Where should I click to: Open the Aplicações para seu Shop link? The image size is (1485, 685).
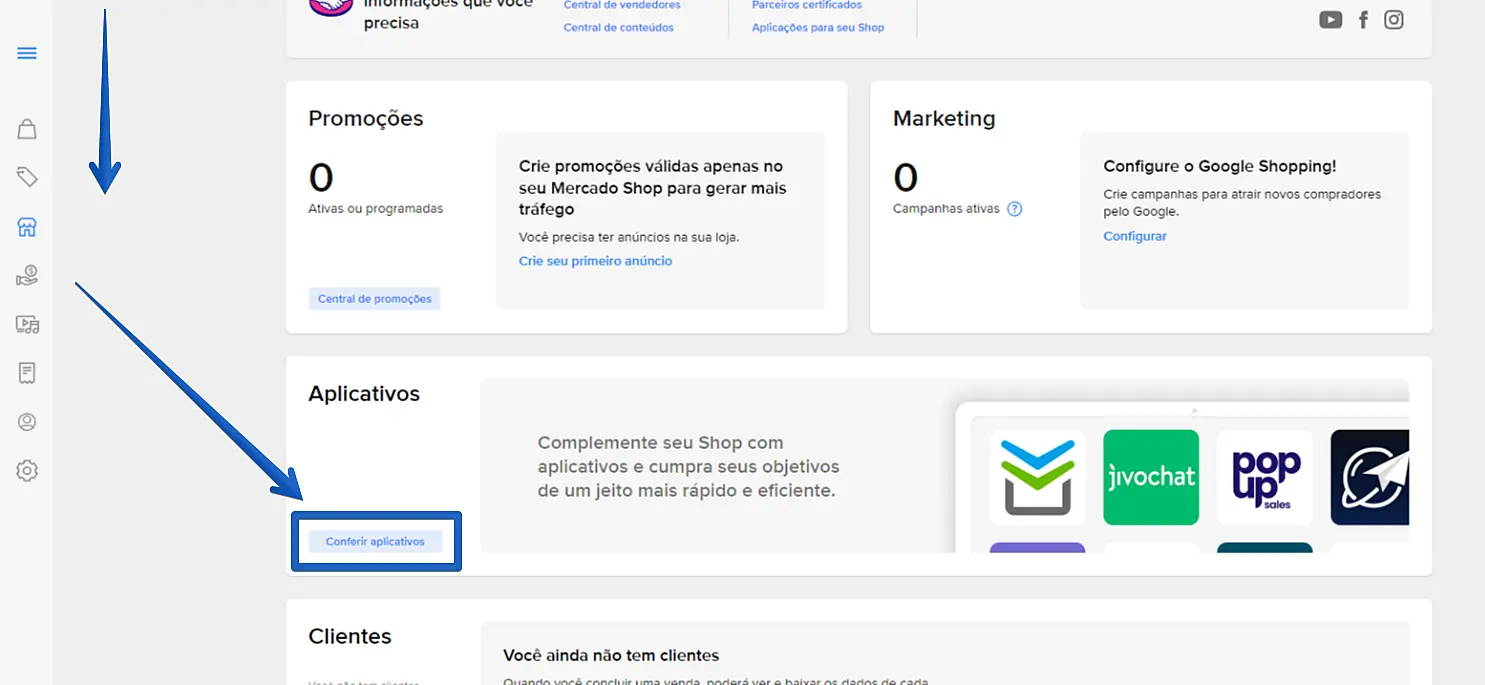click(x=818, y=27)
